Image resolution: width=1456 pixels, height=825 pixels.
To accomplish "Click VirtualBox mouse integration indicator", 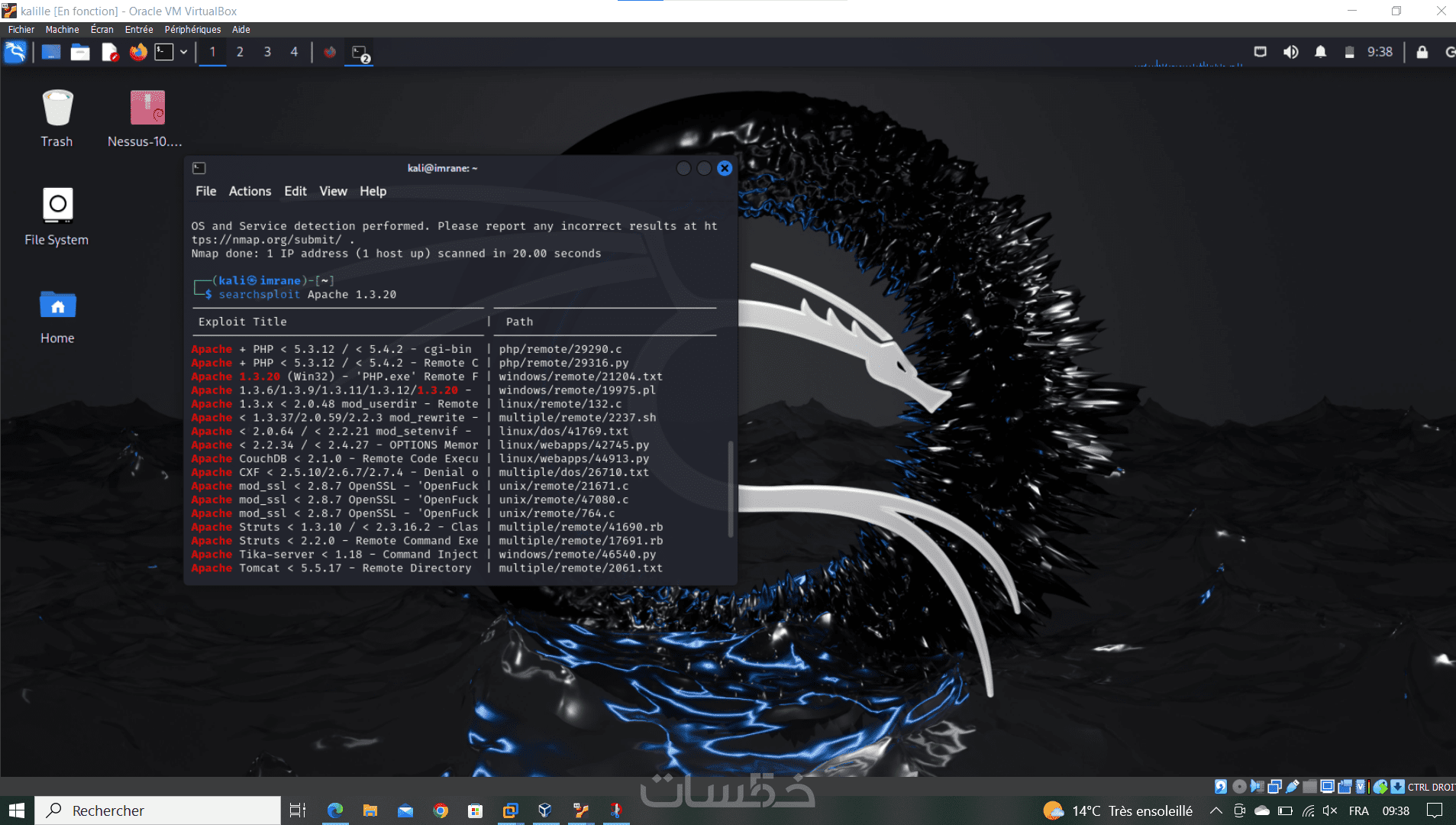I will [1380, 786].
